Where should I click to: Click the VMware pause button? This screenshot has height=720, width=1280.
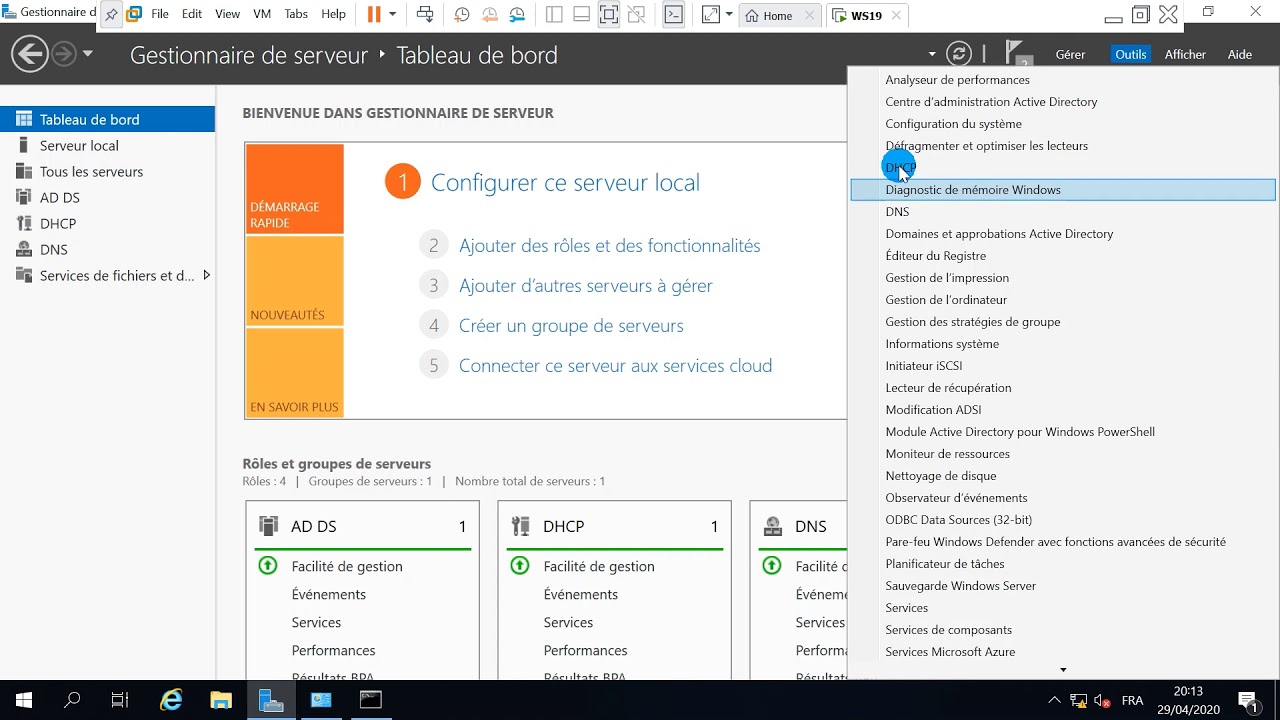(374, 15)
